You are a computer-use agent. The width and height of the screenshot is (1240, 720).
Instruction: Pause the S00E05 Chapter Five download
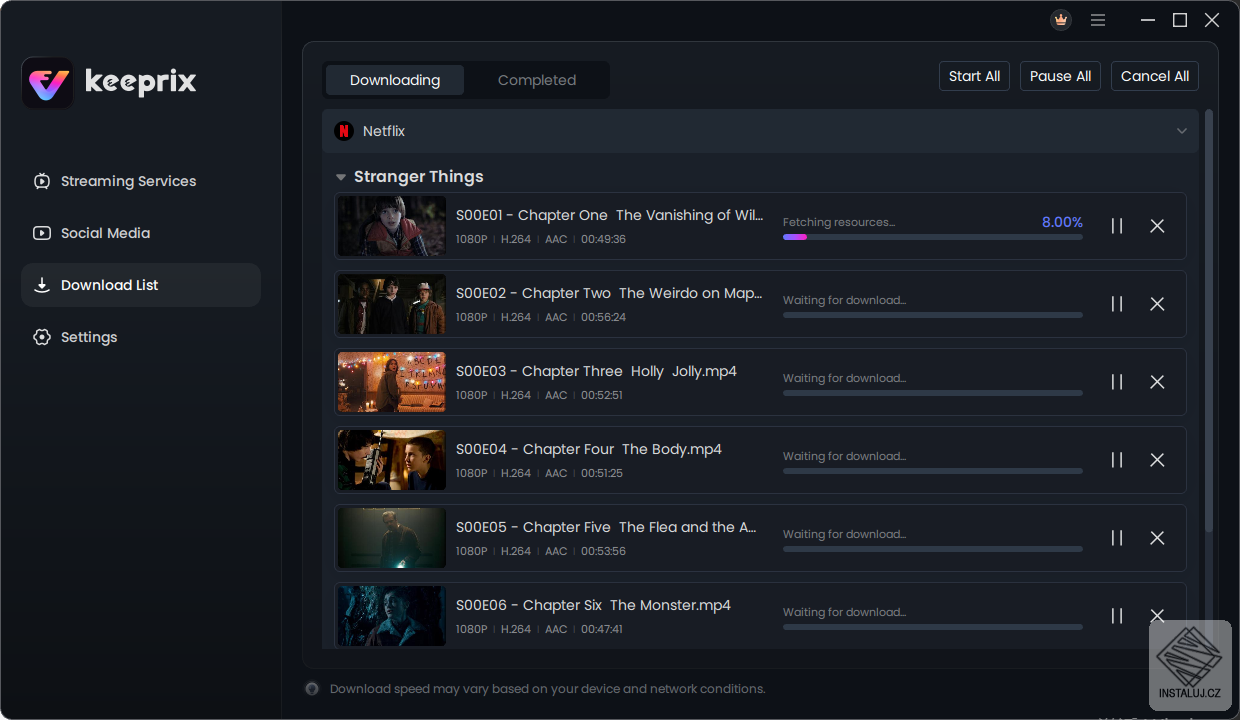[x=1117, y=538]
